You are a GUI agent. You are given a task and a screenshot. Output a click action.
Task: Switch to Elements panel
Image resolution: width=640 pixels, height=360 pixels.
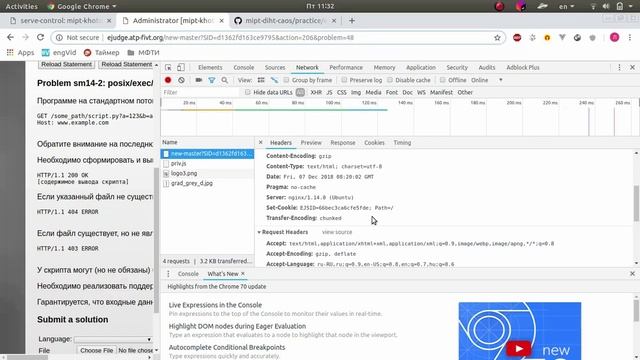(x=210, y=67)
